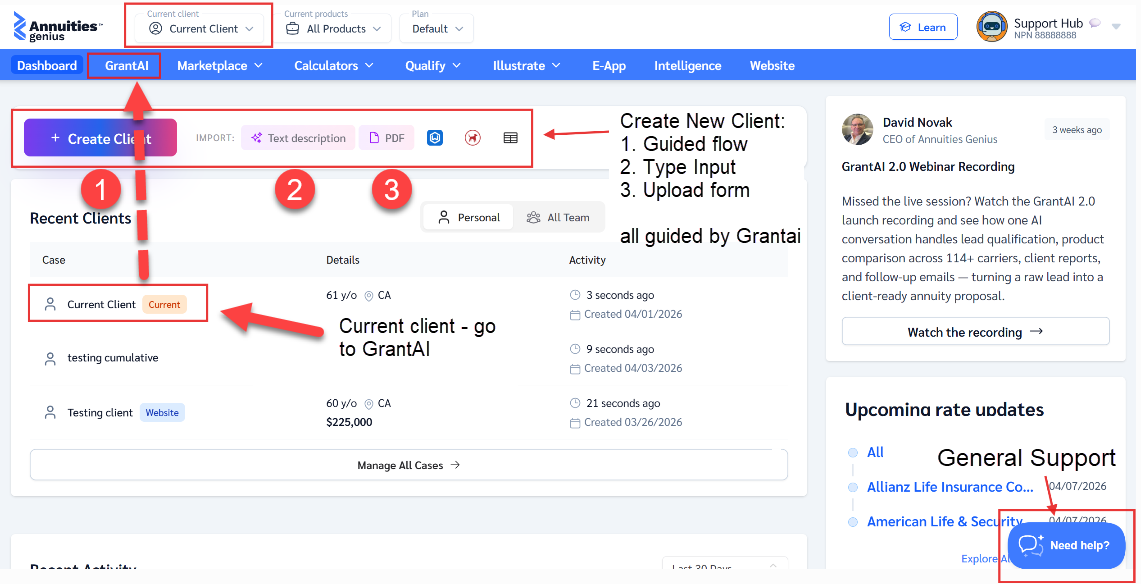Switch to the Intelligence tab
Image resolution: width=1141 pixels, height=584 pixels.
pyautogui.click(x=688, y=65)
